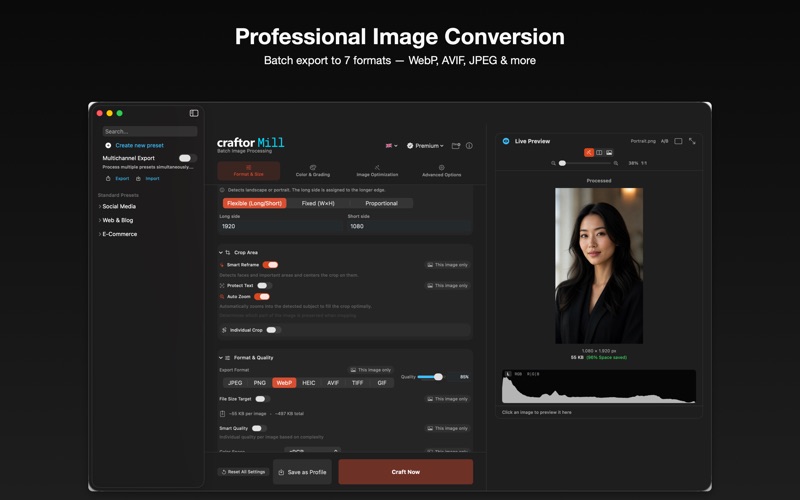The height and width of the screenshot is (500, 800).
Task: Click the Protect Text icon
Action: coord(222,286)
